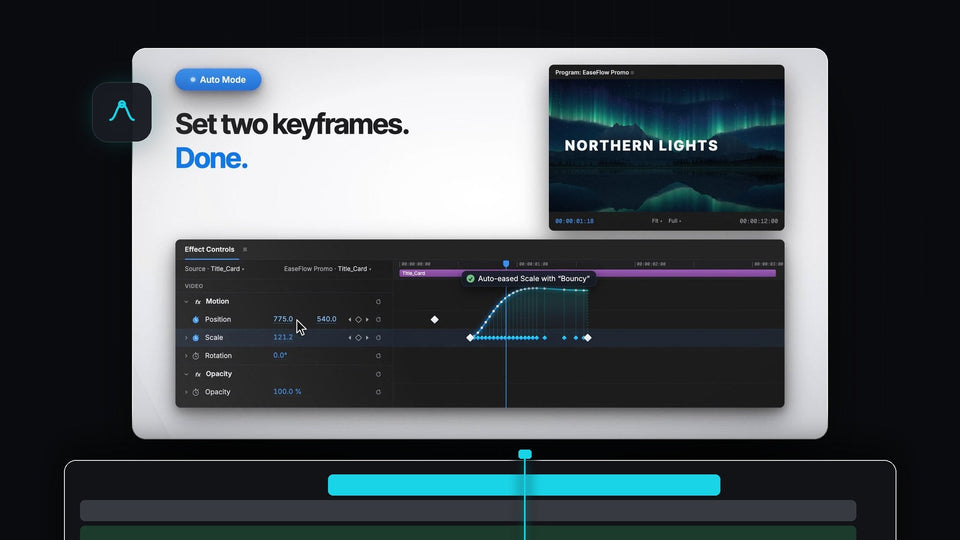
Task: Reset the Position parameter
Action: click(x=378, y=320)
